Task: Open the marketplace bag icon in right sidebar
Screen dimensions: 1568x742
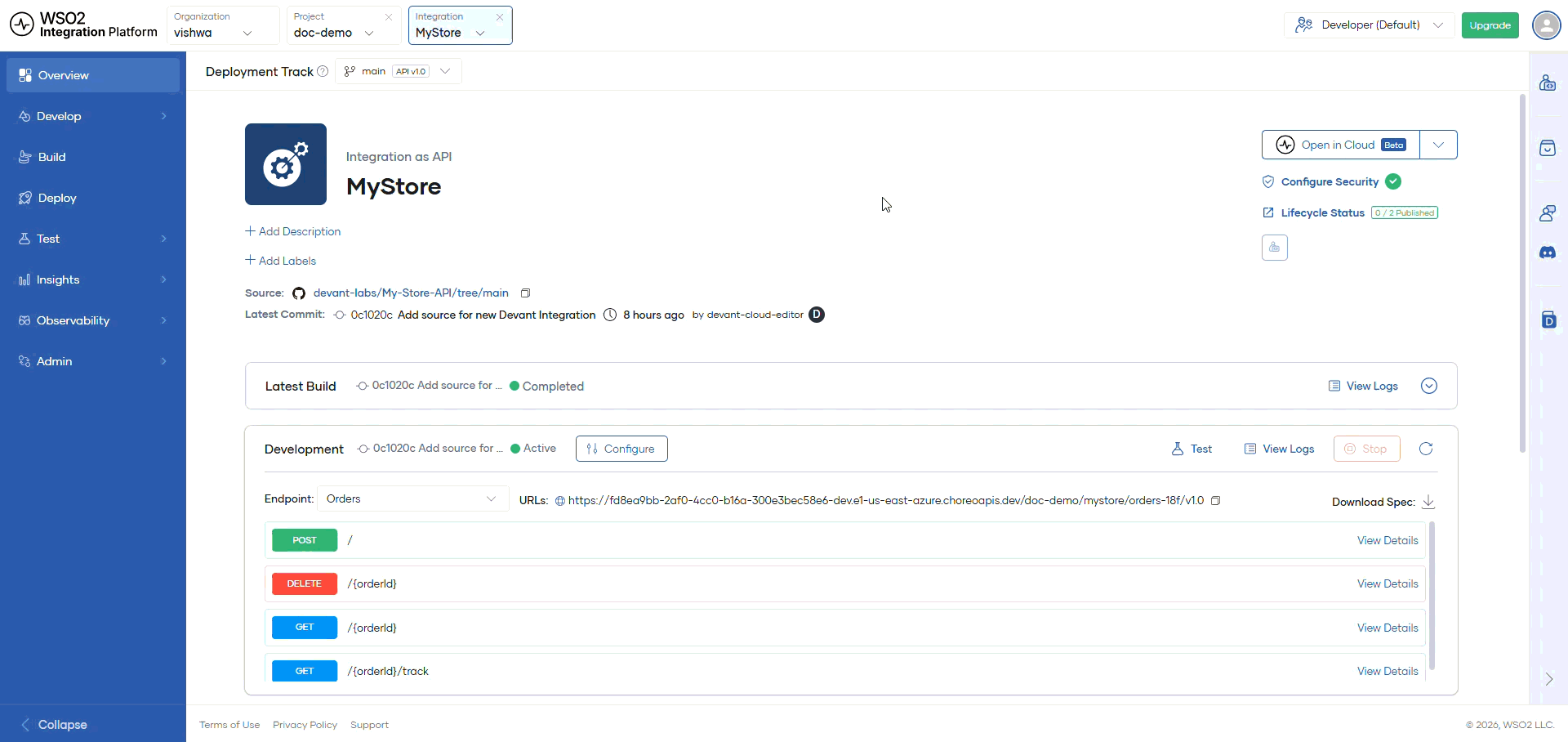Action: tap(1548, 148)
